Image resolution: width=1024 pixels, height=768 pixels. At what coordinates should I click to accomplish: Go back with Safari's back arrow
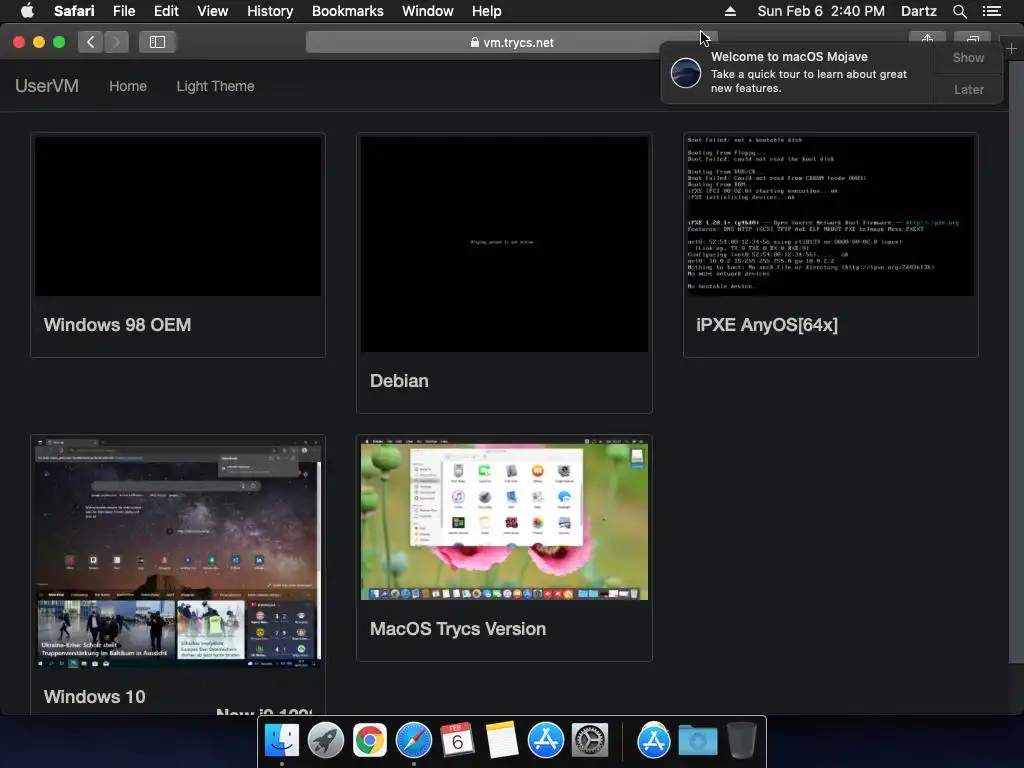tap(91, 42)
